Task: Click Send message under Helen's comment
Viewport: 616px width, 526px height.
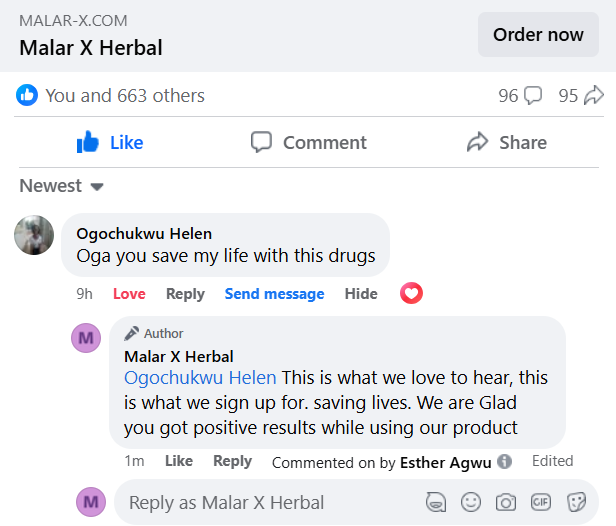Action: (274, 294)
